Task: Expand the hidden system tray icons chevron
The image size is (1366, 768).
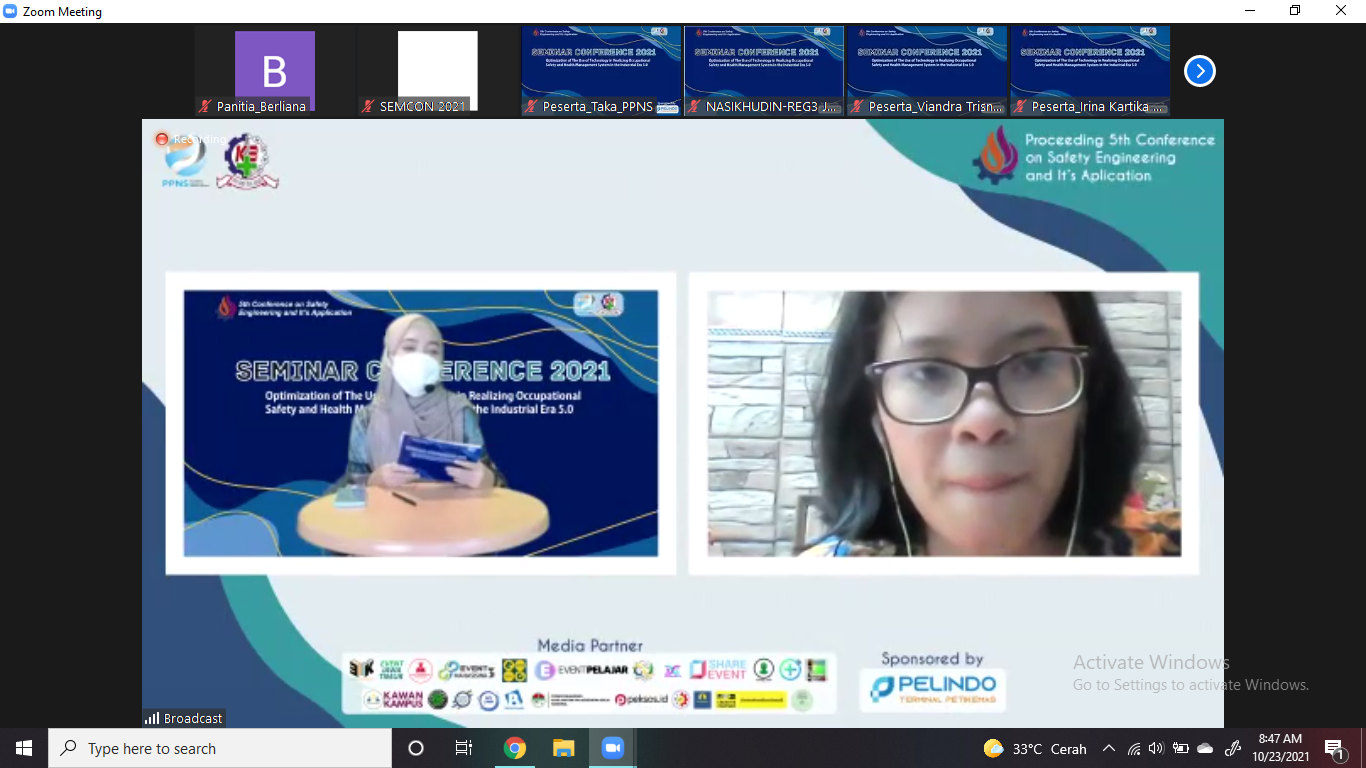Action: 1109,749
